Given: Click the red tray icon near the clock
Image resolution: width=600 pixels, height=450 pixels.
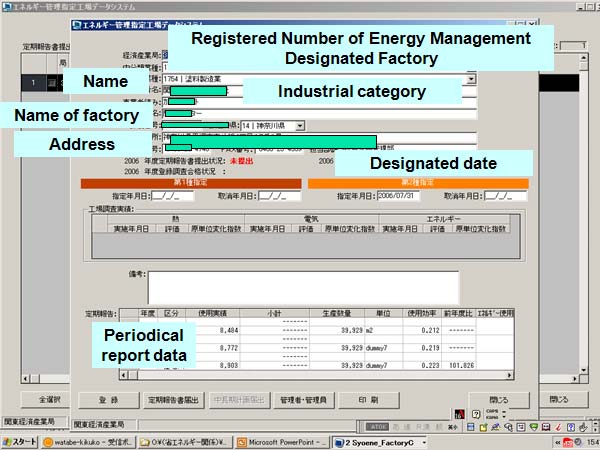Looking at the screenshot, I should tap(568, 443).
